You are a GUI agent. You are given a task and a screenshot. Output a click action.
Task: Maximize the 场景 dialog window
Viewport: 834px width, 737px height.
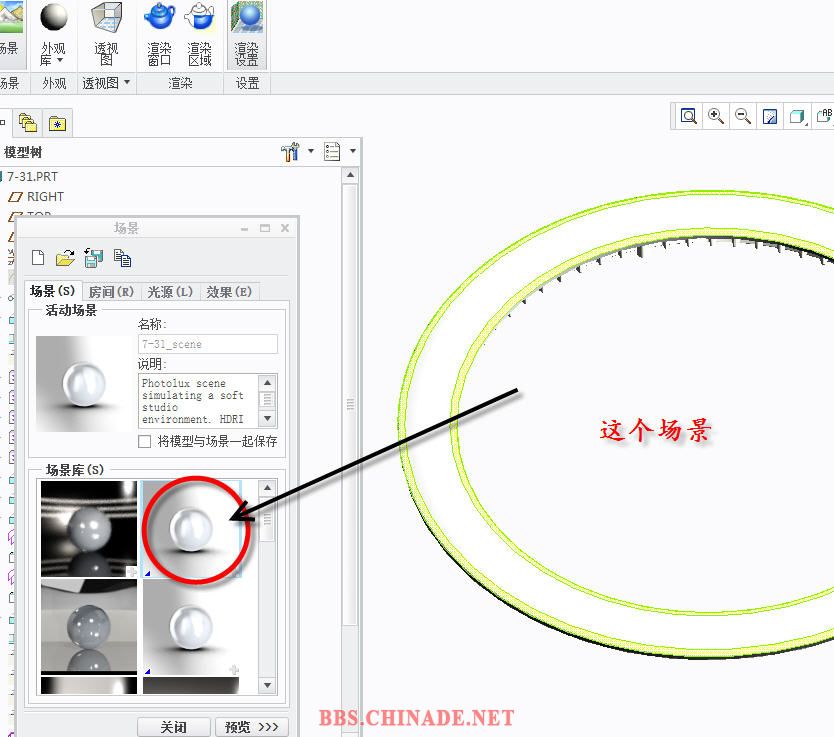[x=265, y=228]
